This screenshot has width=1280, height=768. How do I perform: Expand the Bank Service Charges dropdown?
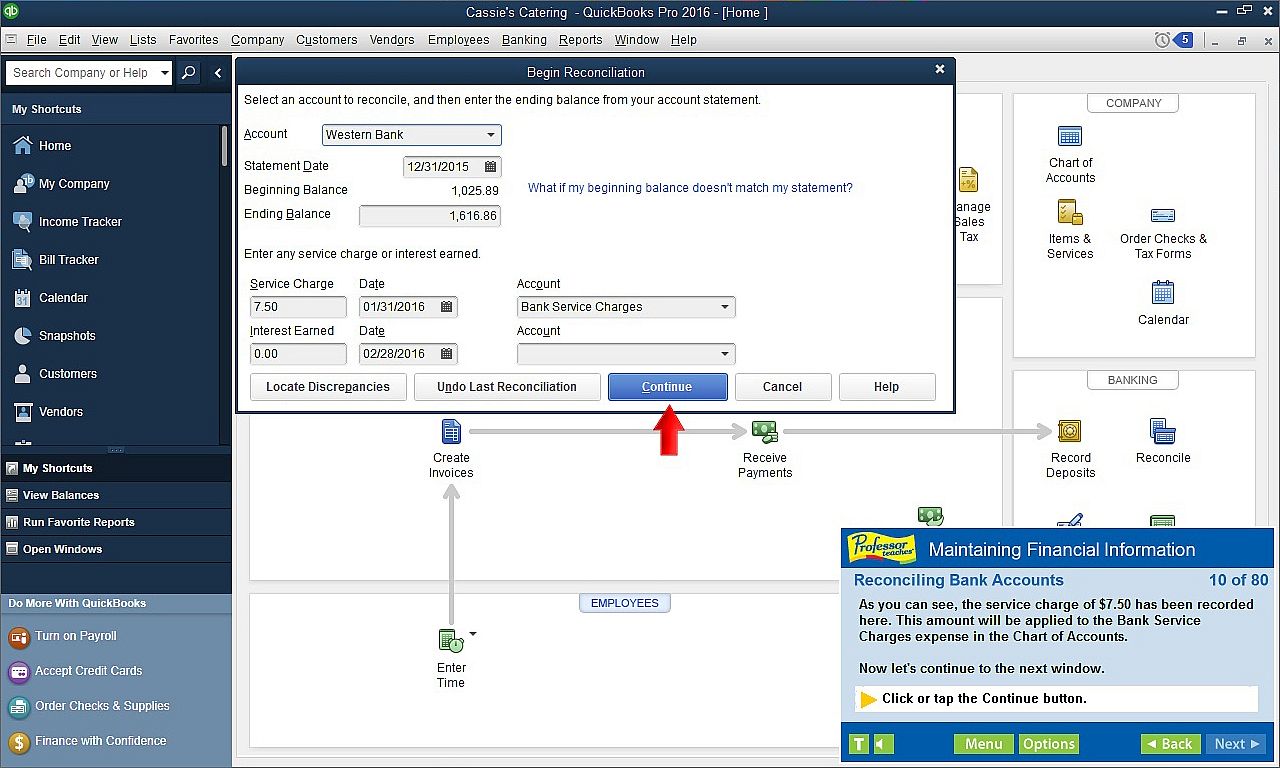[x=724, y=307]
